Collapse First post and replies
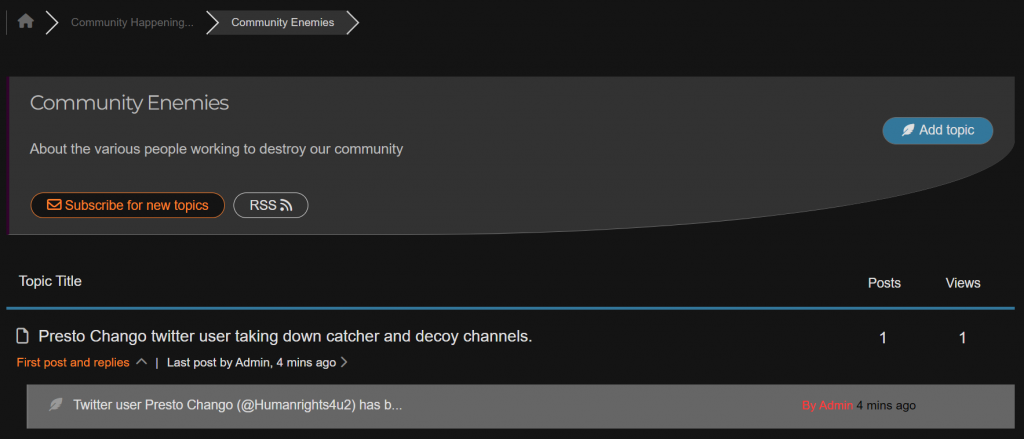 coord(81,362)
